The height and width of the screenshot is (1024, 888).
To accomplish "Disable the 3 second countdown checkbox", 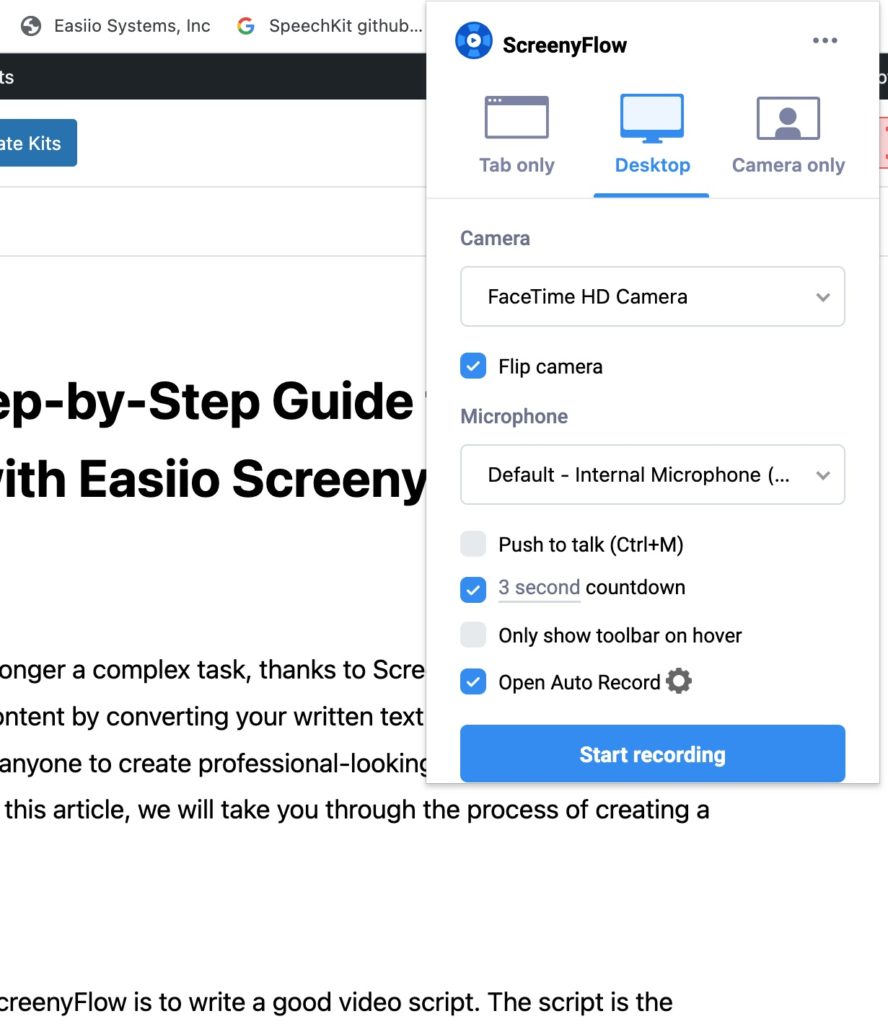I will coord(473,590).
